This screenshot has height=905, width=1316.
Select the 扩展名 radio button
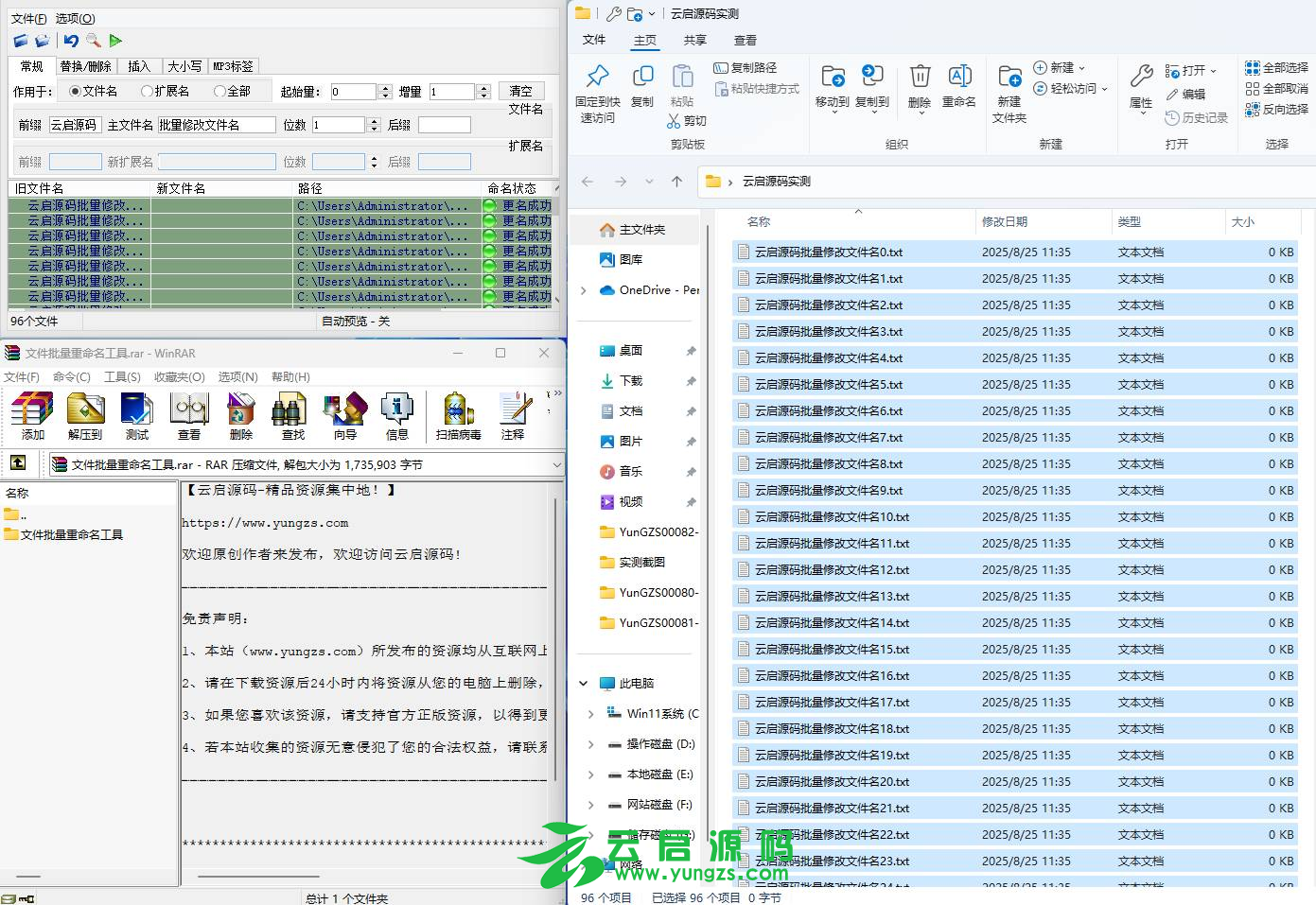(148, 90)
